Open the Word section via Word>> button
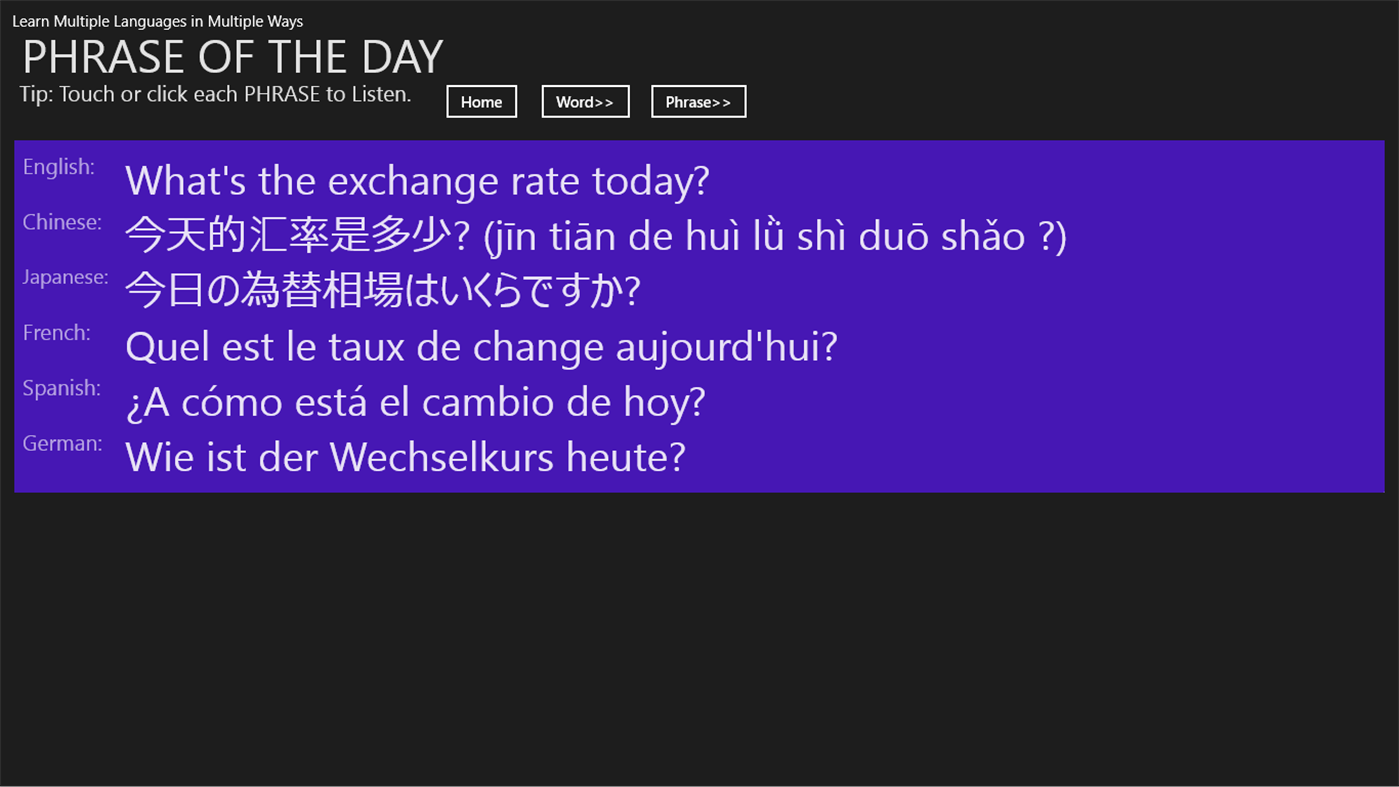Viewport: 1399px width, 787px height. (585, 101)
